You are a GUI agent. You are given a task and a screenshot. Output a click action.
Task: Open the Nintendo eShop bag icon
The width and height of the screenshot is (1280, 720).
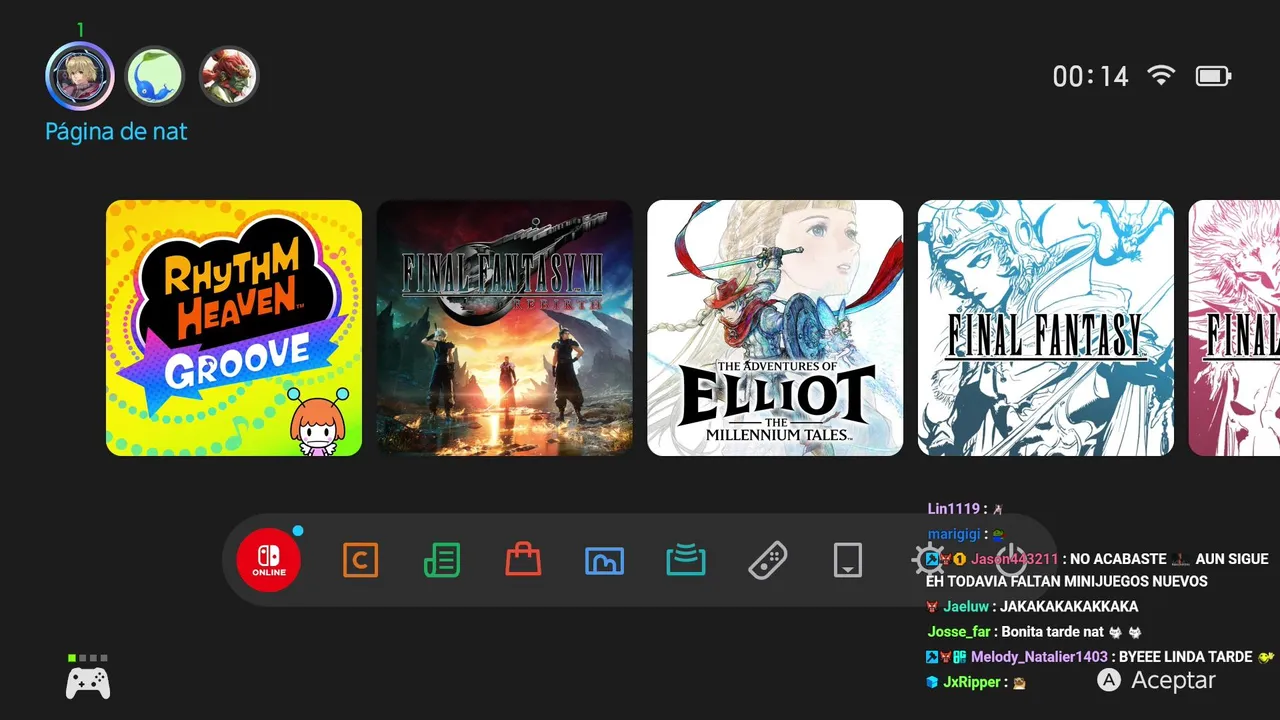(523, 560)
